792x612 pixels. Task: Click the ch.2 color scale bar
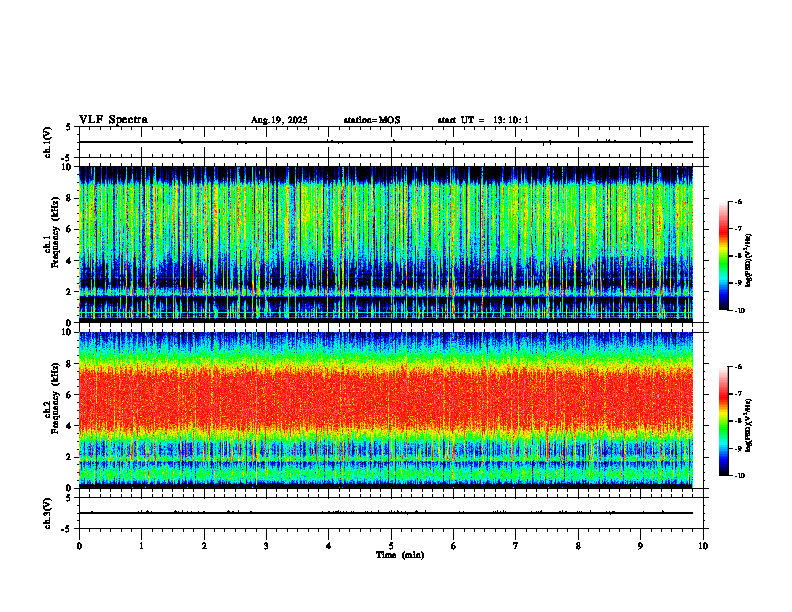pyautogui.click(x=724, y=421)
